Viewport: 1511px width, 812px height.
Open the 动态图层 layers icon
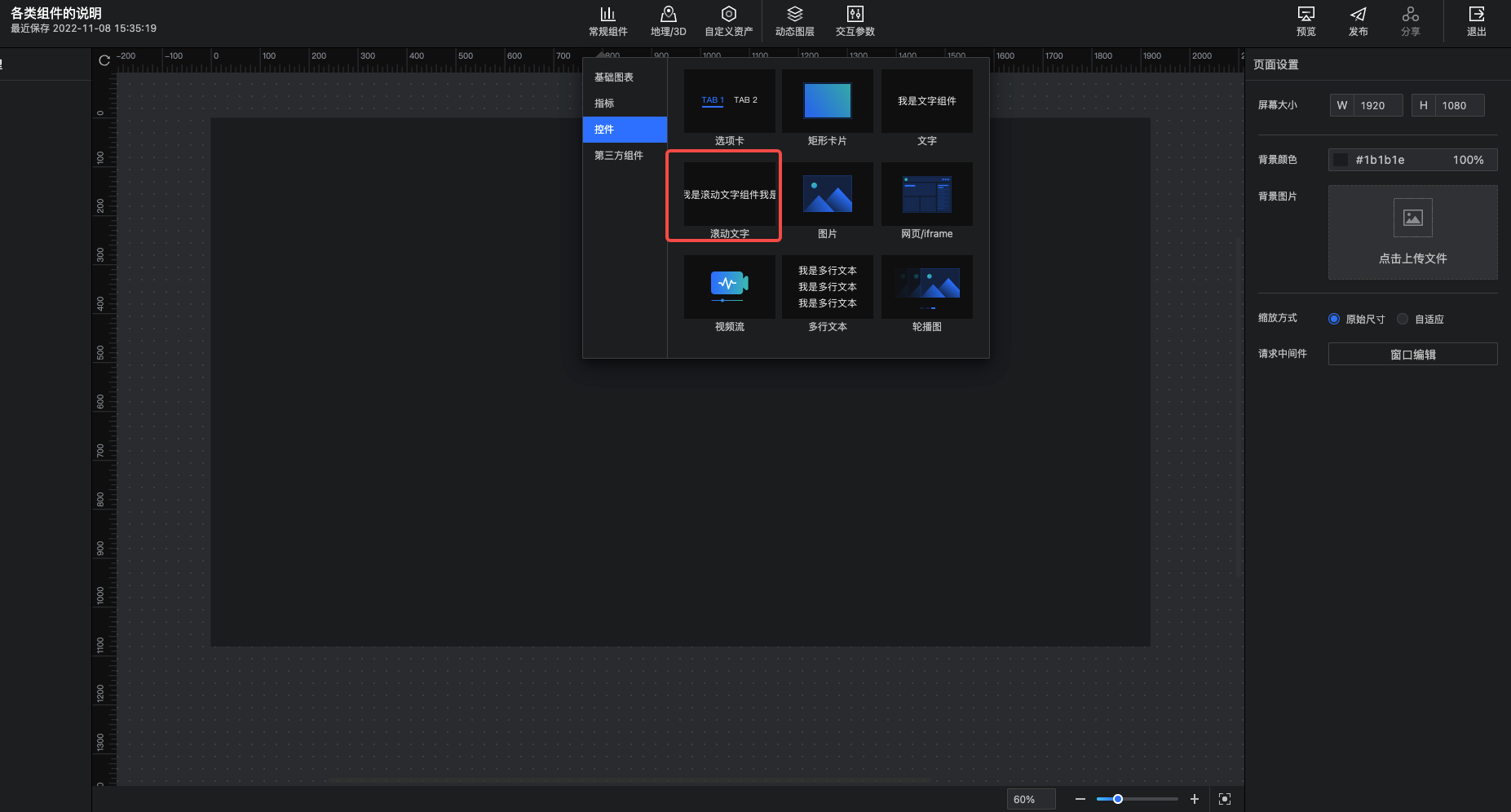click(x=794, y=21)
